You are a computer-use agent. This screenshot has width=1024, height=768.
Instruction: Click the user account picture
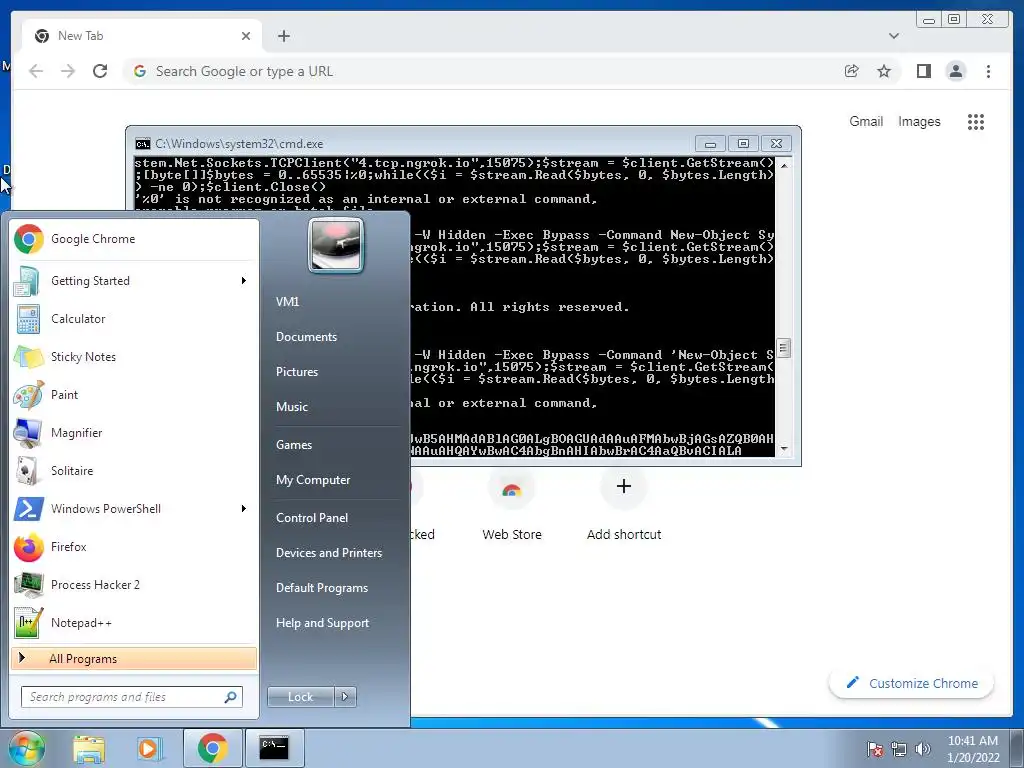tap(336, 245)
